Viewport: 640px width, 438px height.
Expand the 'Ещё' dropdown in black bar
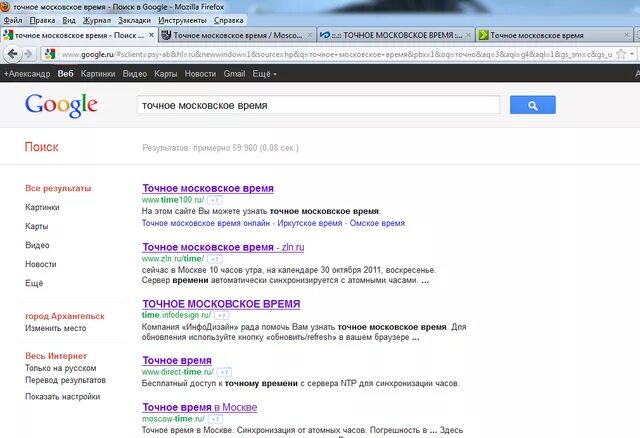pyautogui.click(x=264, y=74)
